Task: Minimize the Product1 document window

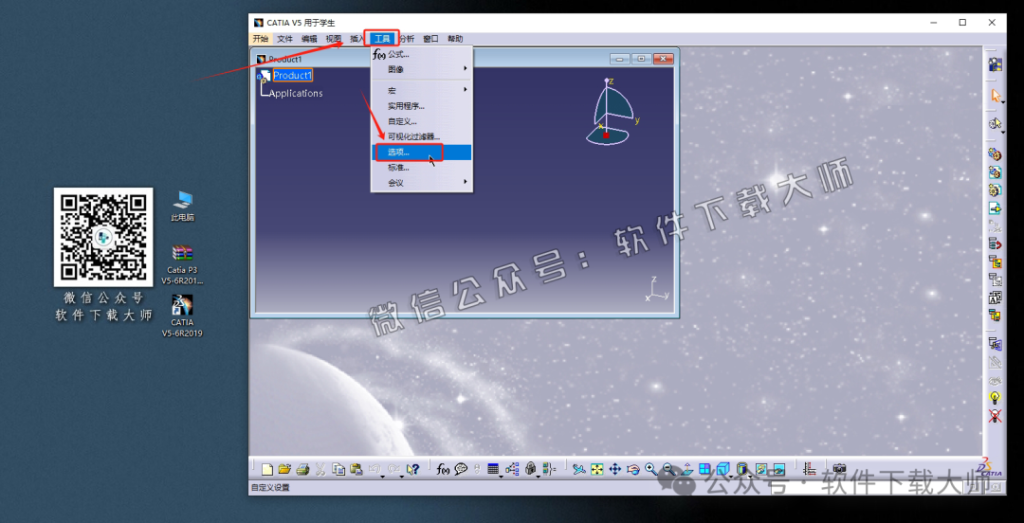Action: tap(620, 59)
